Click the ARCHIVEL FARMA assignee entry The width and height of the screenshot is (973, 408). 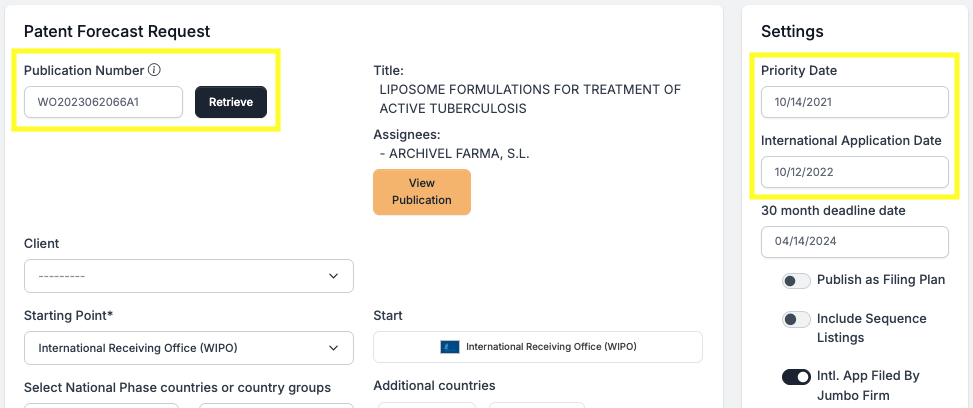click(455, 153)
